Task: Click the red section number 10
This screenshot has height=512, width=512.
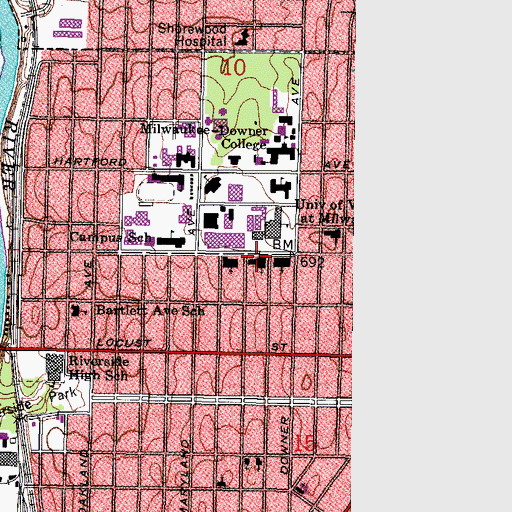Action: click(234, 67)
